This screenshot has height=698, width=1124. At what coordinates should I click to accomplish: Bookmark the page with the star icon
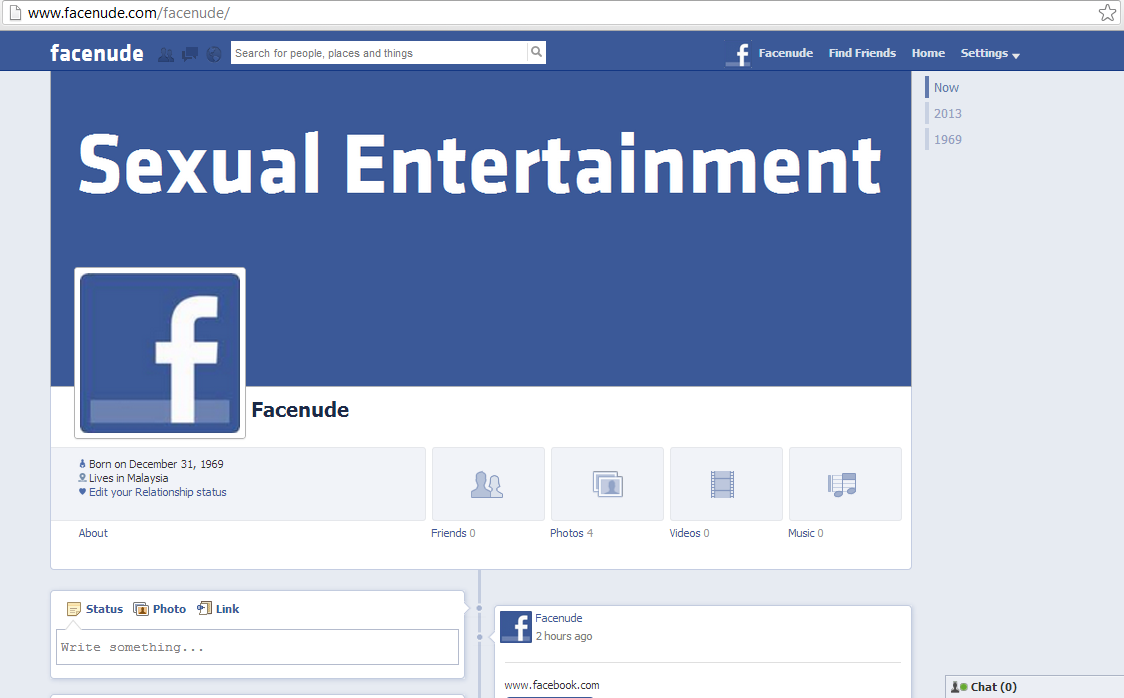1108,13
